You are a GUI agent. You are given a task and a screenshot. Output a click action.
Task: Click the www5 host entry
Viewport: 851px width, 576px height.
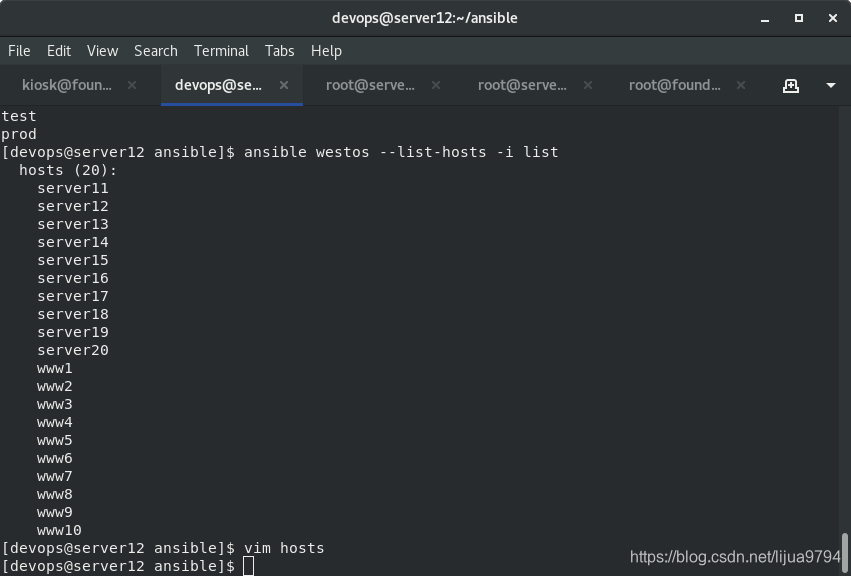54,440
